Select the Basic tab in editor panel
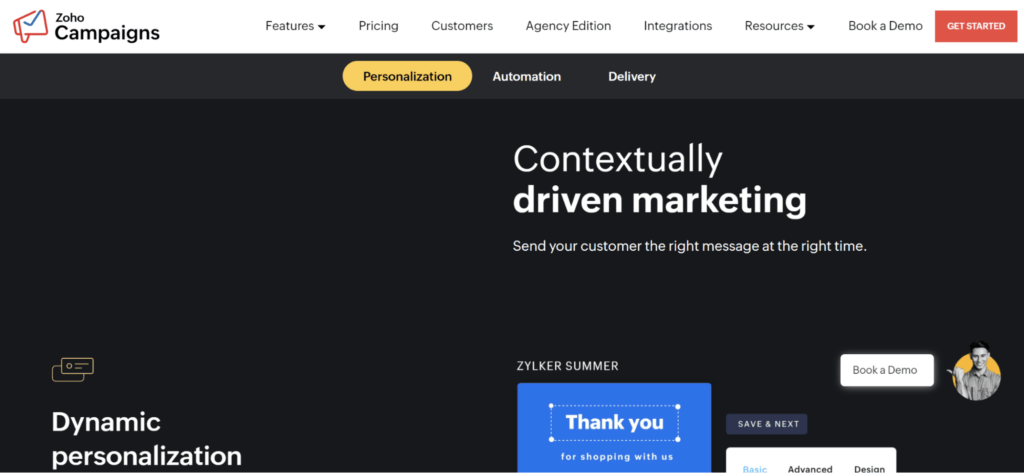Viewport: 1024px width, 473px height. pos(755,468)
